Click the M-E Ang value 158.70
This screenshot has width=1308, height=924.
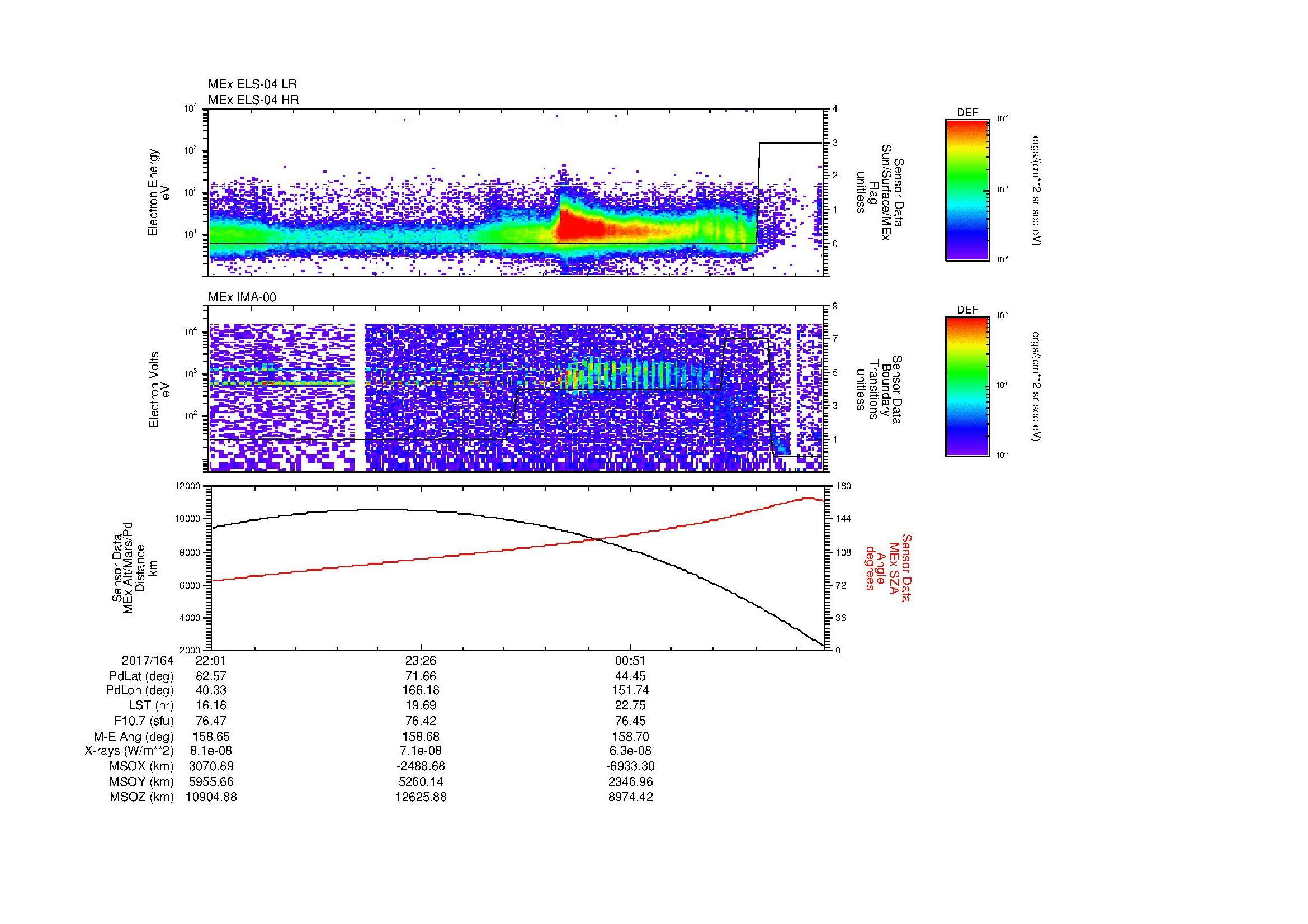pyautogui.click(x=630, y=736)
